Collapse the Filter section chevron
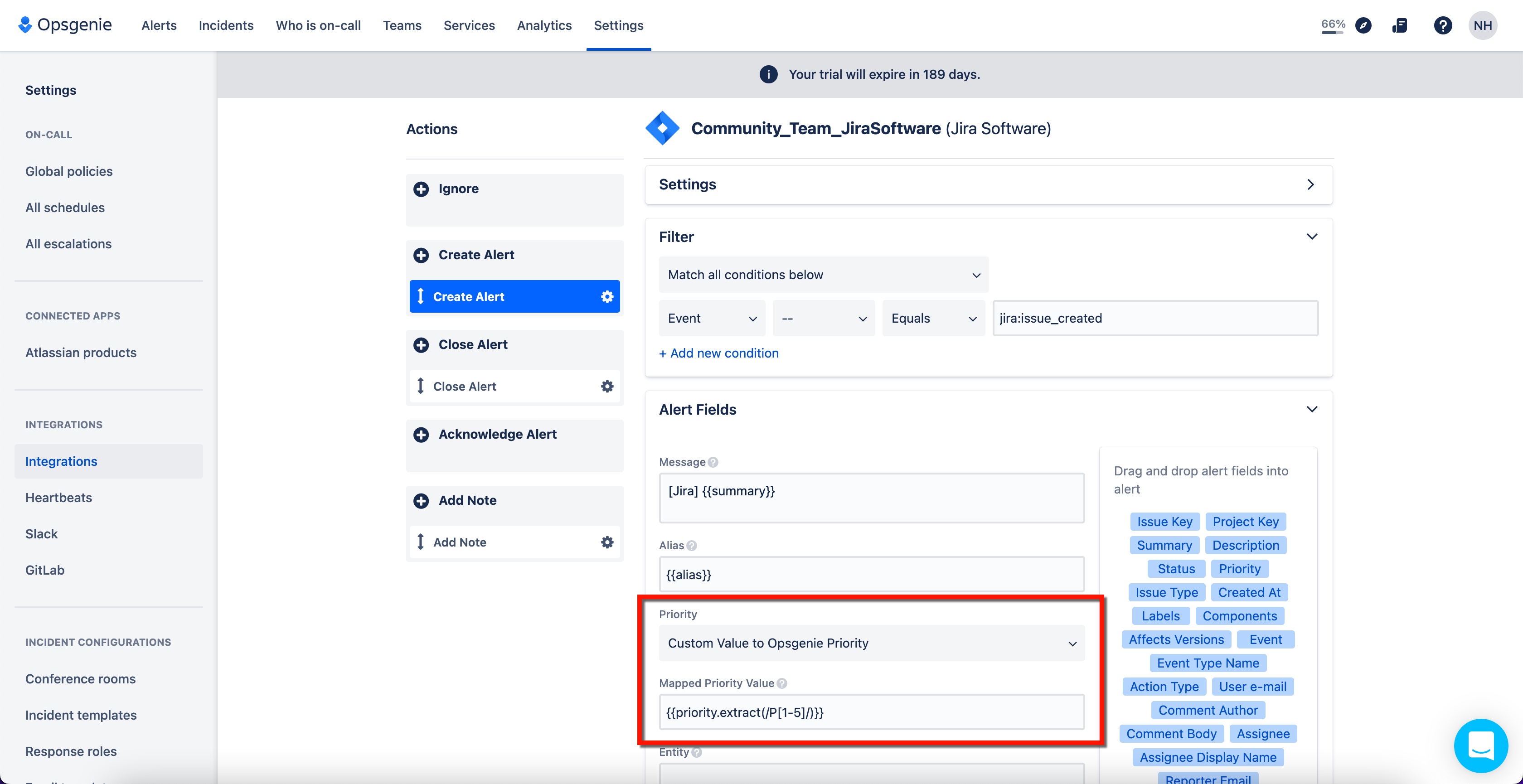Image resolution: width=1523 pixels, height=784 pixels. (x=1312, y=236)
